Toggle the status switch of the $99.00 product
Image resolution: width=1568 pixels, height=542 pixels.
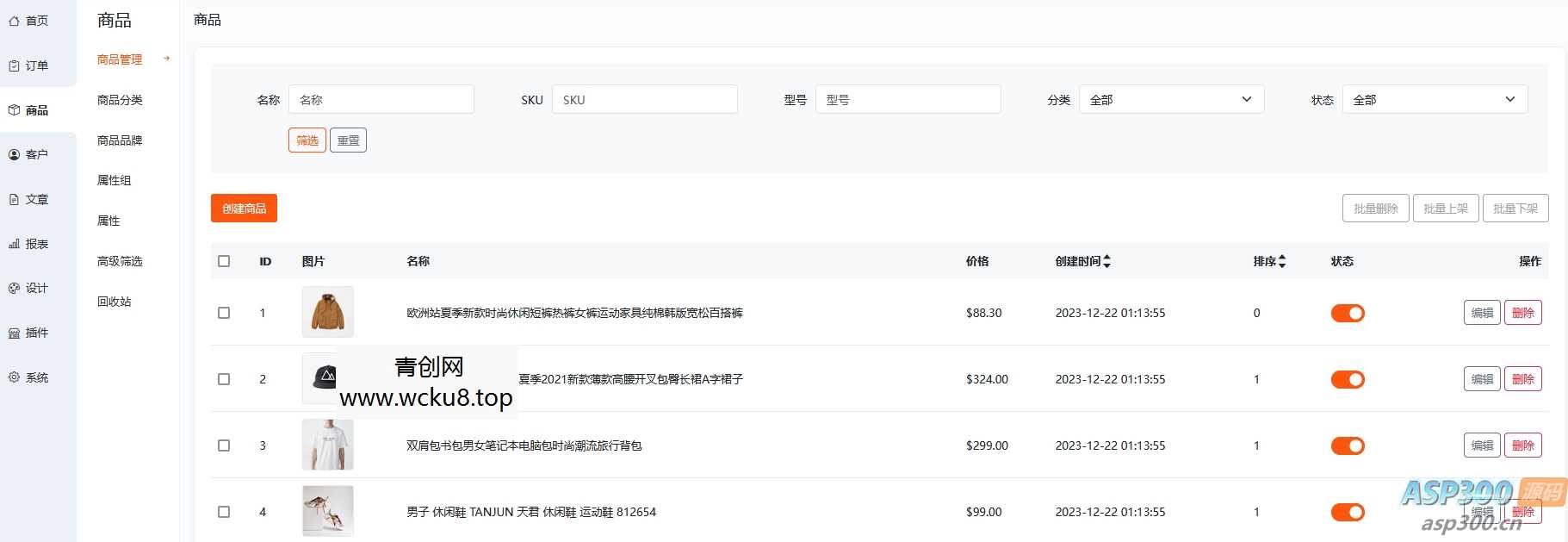(1348, 512)
